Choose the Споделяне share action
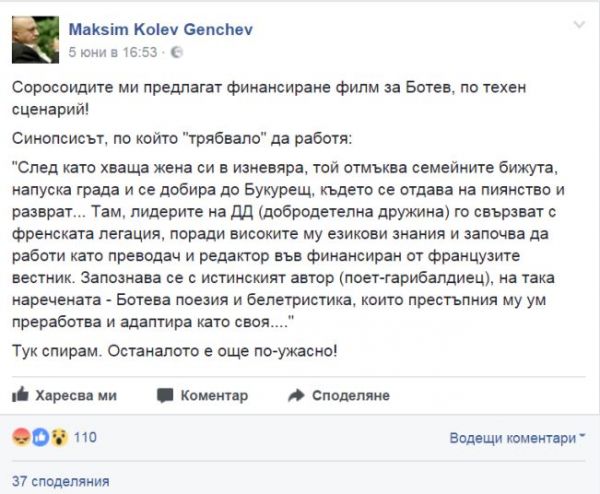The height and width of the screenshot is (494, 600). click(x=351, y=395)
